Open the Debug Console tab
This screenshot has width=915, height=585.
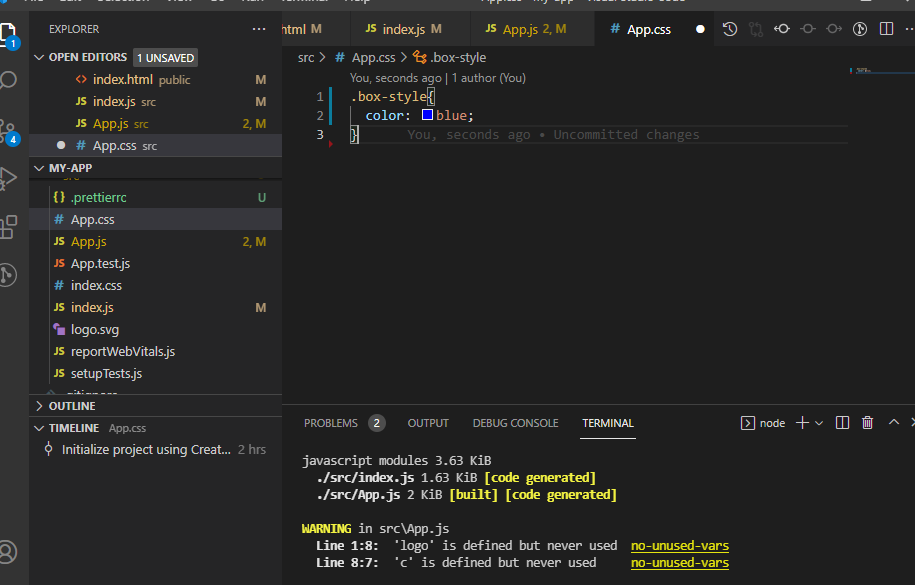tap(515, 423)
